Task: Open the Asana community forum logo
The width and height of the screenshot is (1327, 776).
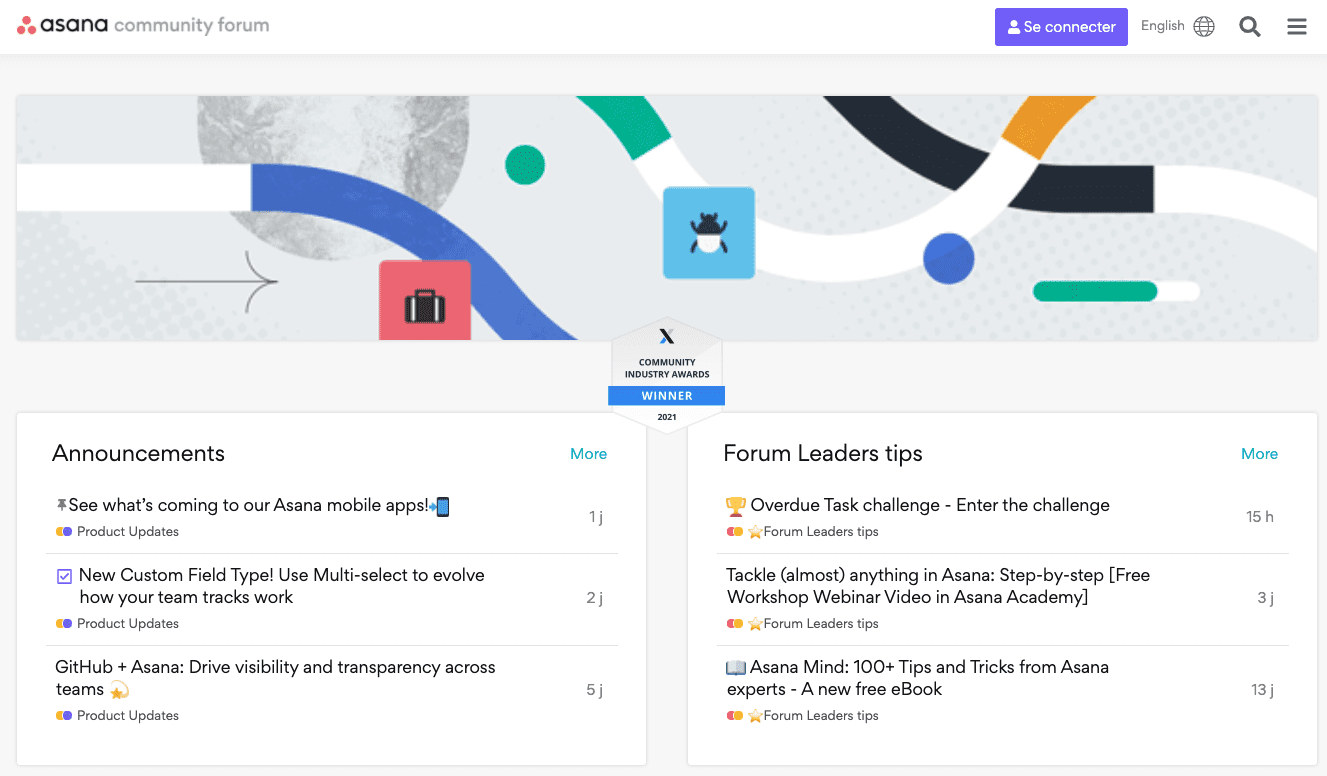Action: click(143, 26)
